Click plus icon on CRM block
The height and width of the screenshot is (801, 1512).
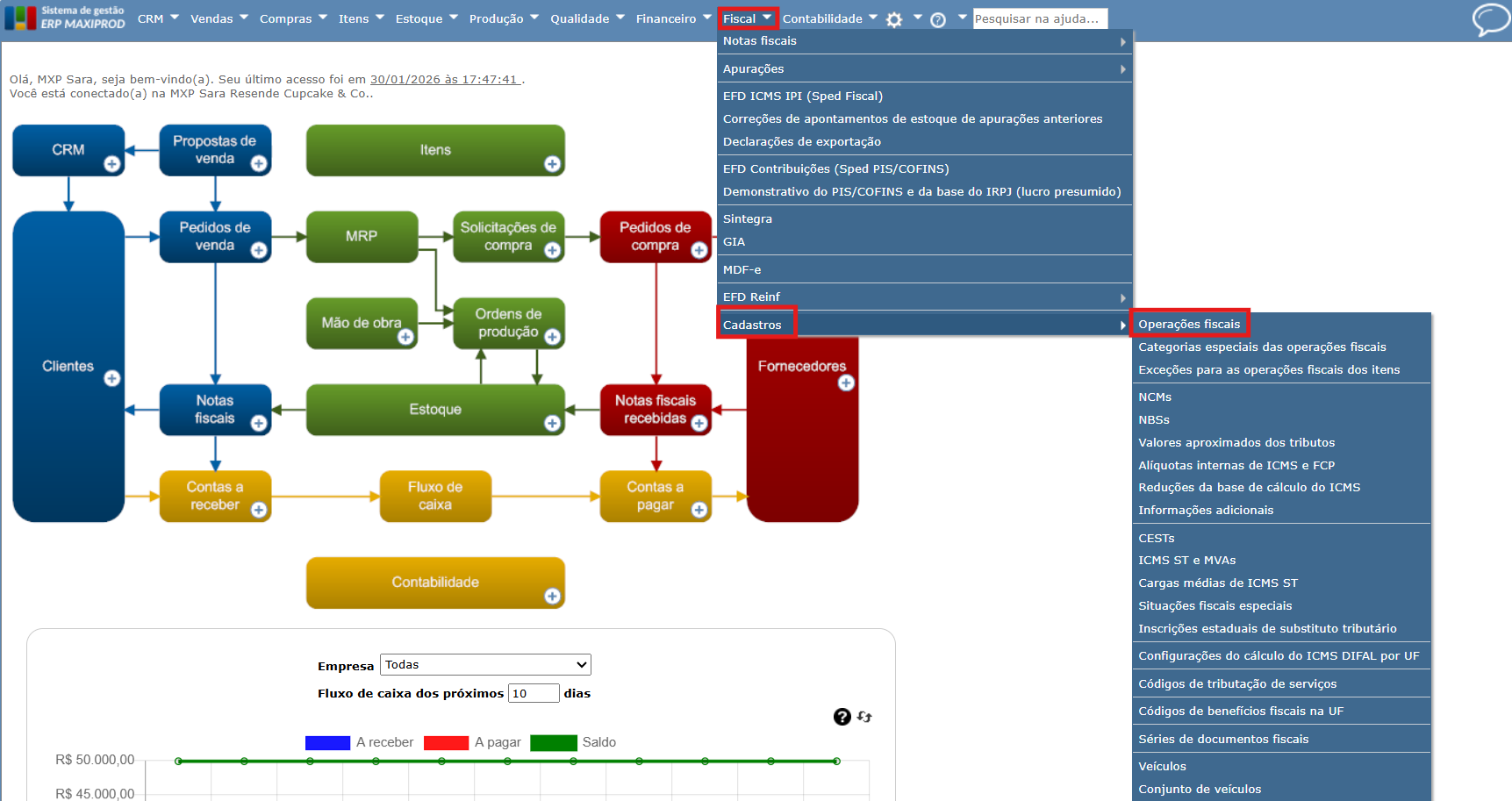[x=112, y=163]
